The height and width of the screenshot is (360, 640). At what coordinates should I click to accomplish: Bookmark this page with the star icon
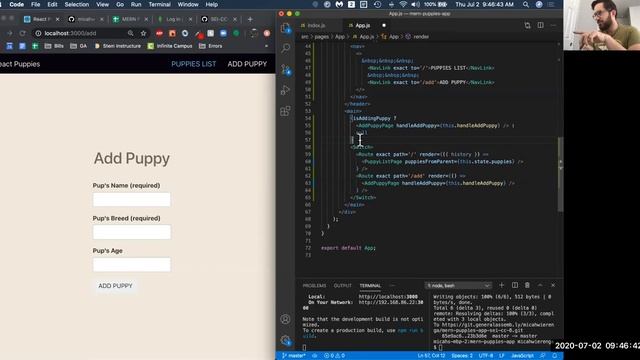point(143,33)
